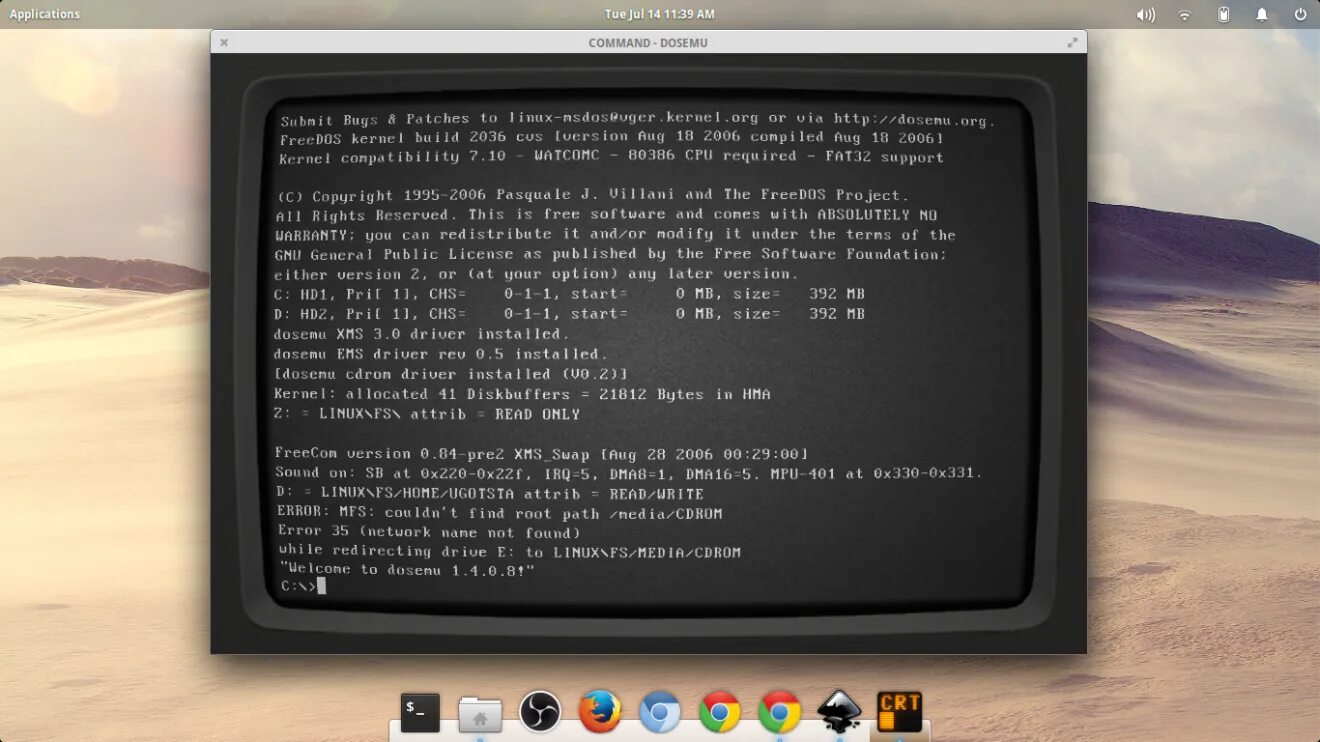Image resolution: width=1320 pixels, height=742 pixels.
Task: Open the Files home folder dock icon
Action: click(480, 713)
